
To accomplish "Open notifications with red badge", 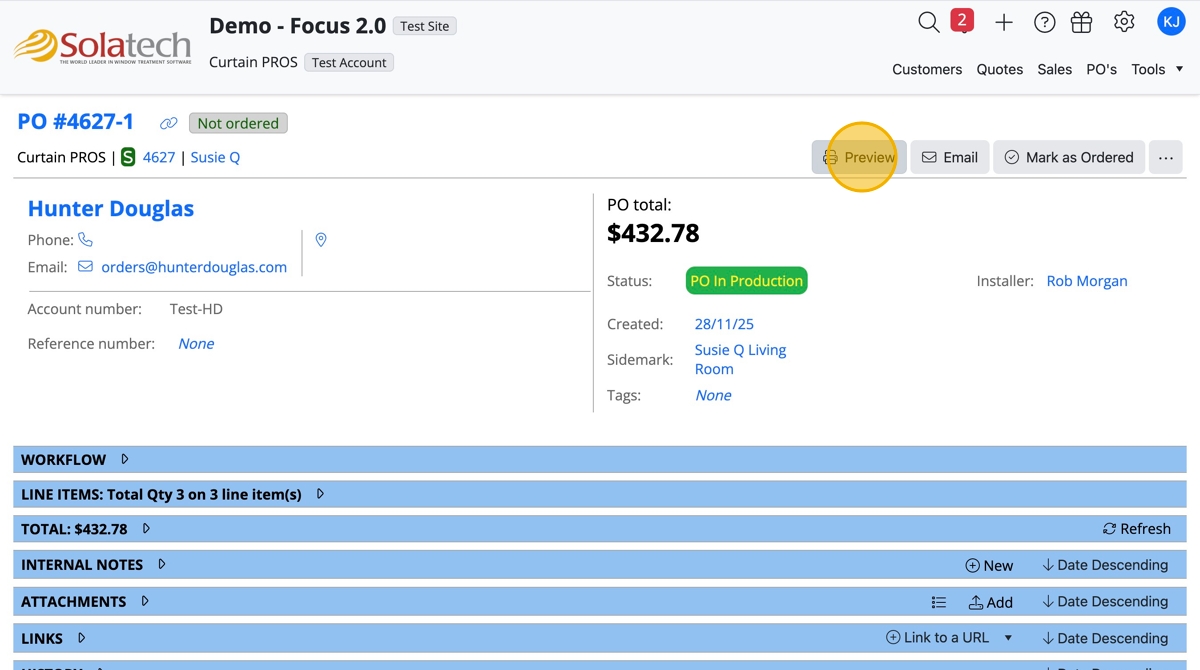I will 961,21.
